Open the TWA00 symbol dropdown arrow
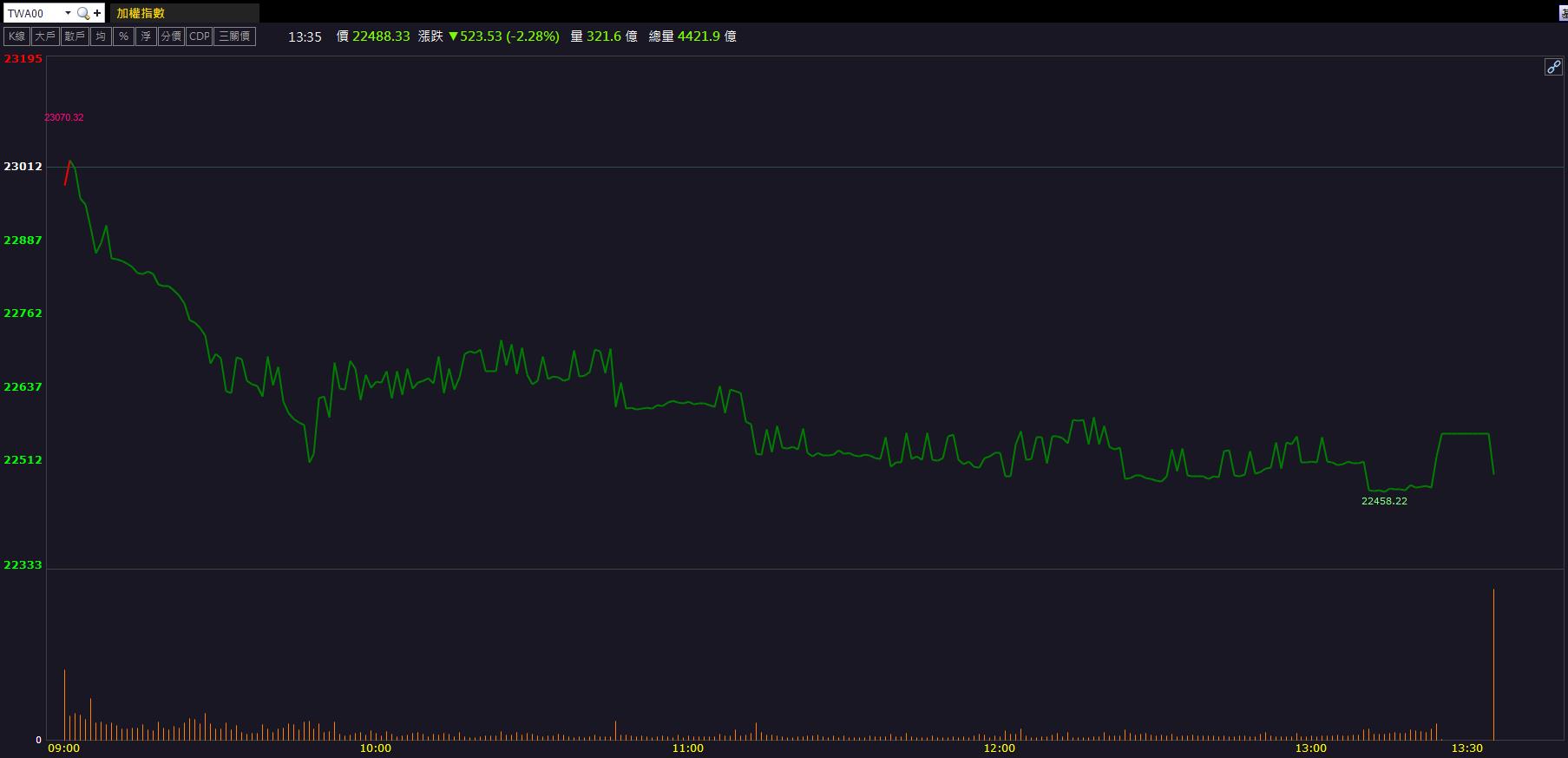 (x=68, y=13)
